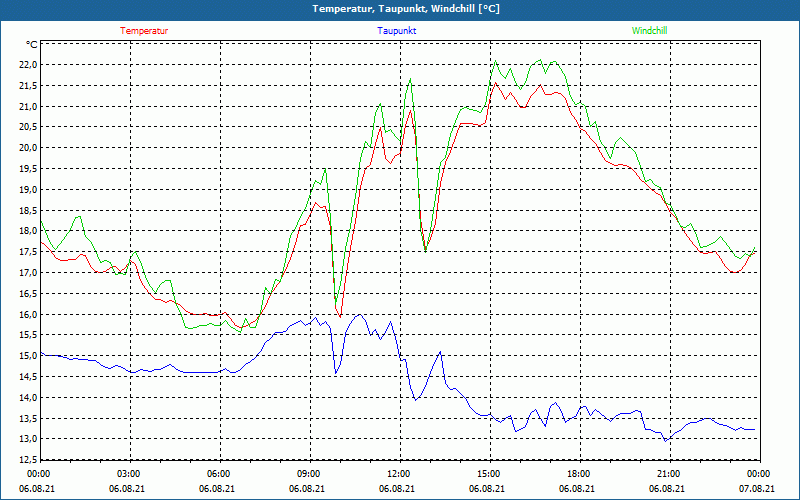Click the '06.08.21' date below '21:00'

pos(667,489)
